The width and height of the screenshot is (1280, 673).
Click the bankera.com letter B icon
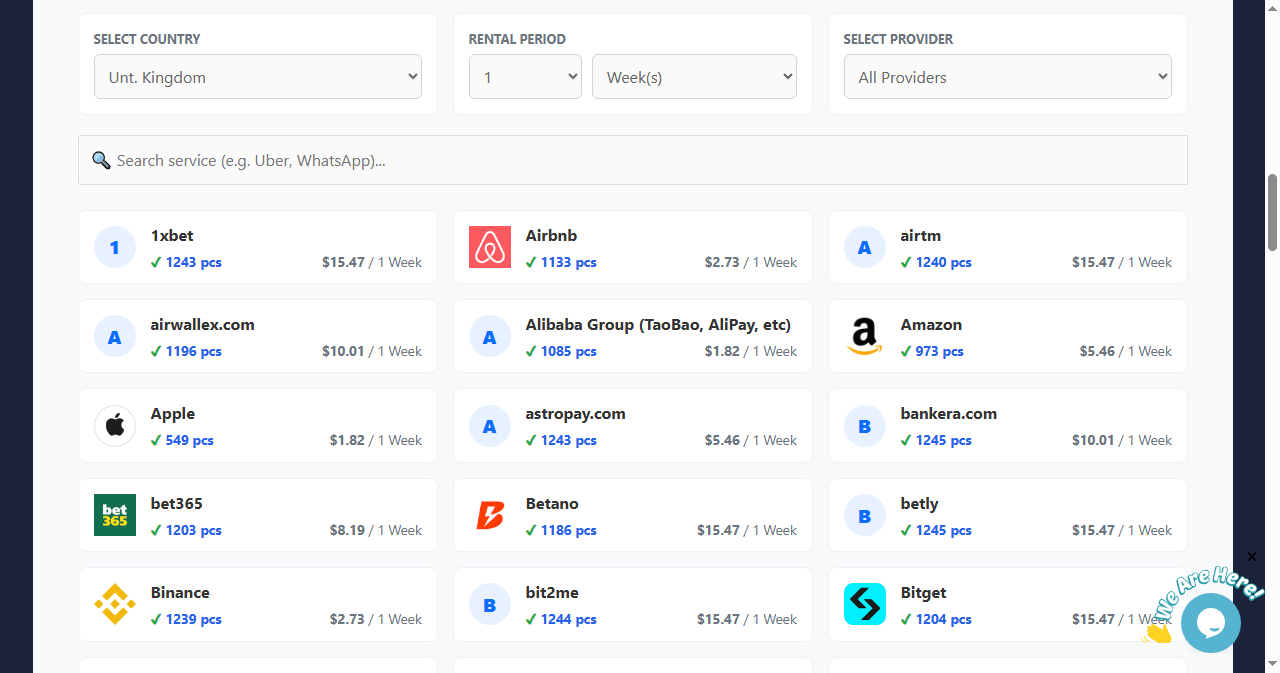(865, 426)
